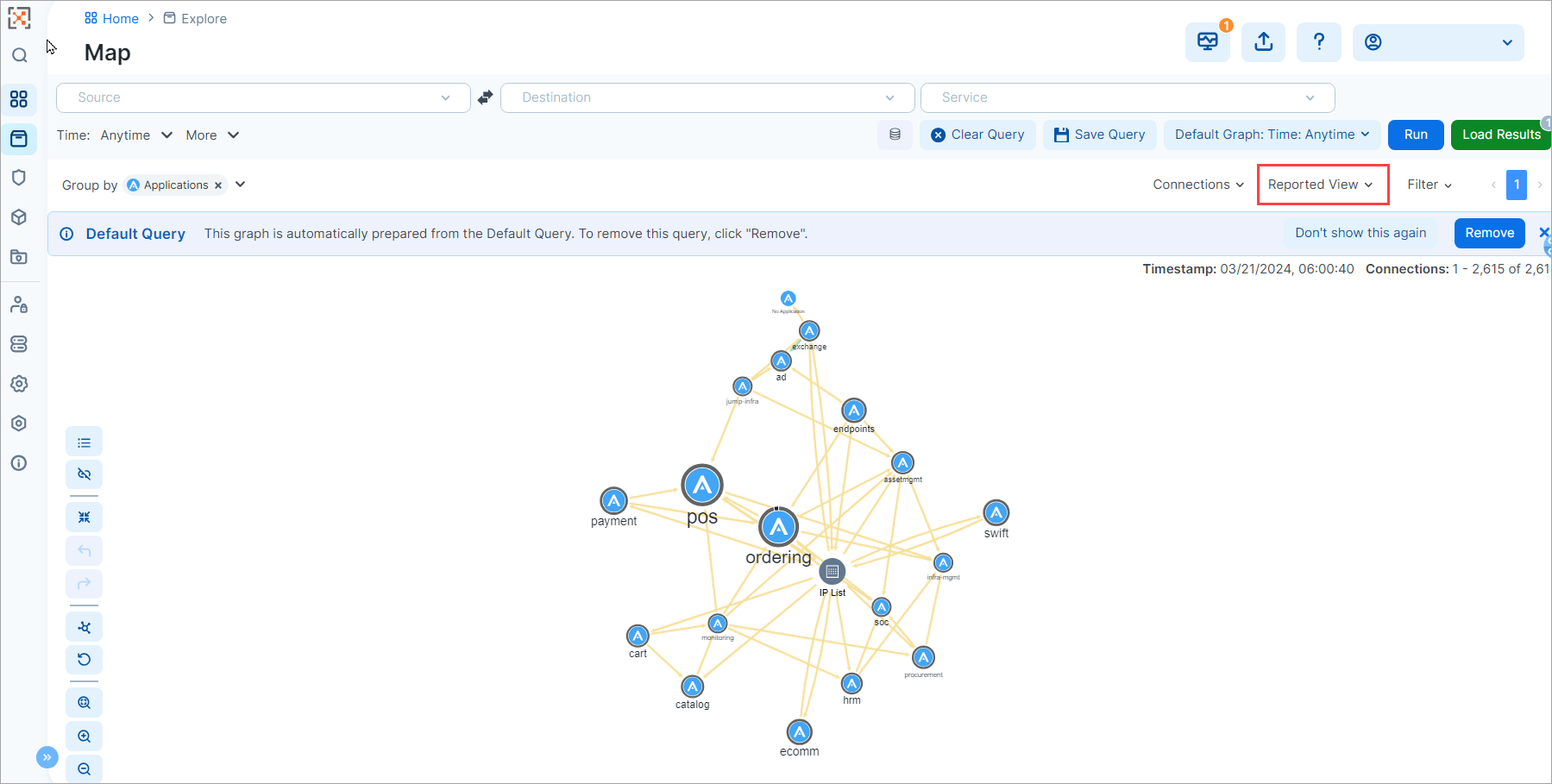Click the database icon next to Clear Query
Screen dimensions: 1552x784
pyautogui.click(x=895, y=135)
